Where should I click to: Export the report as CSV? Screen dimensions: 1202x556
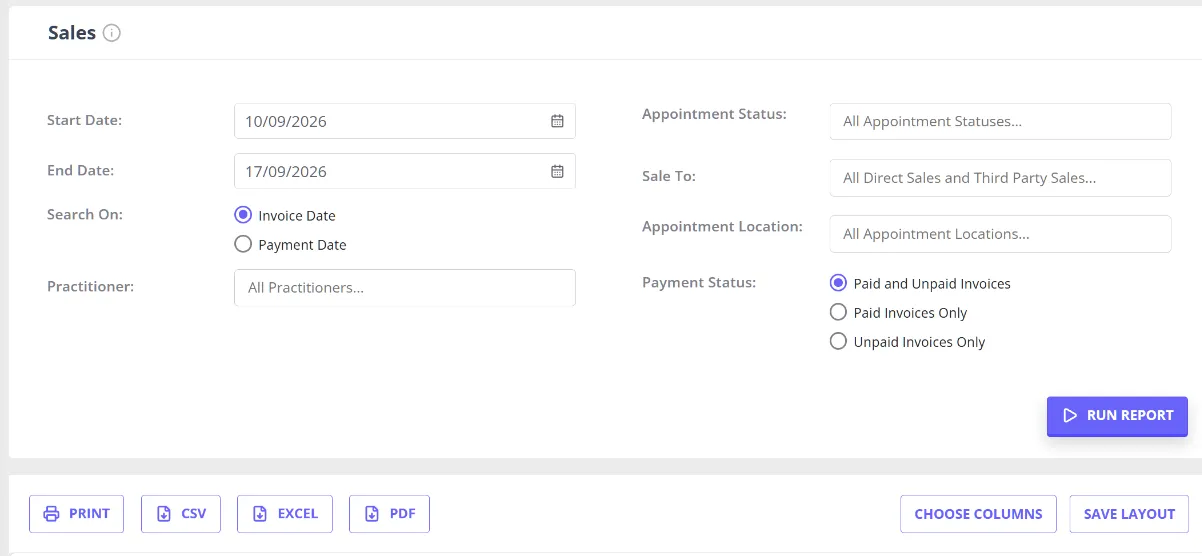(x=181, y=513)
